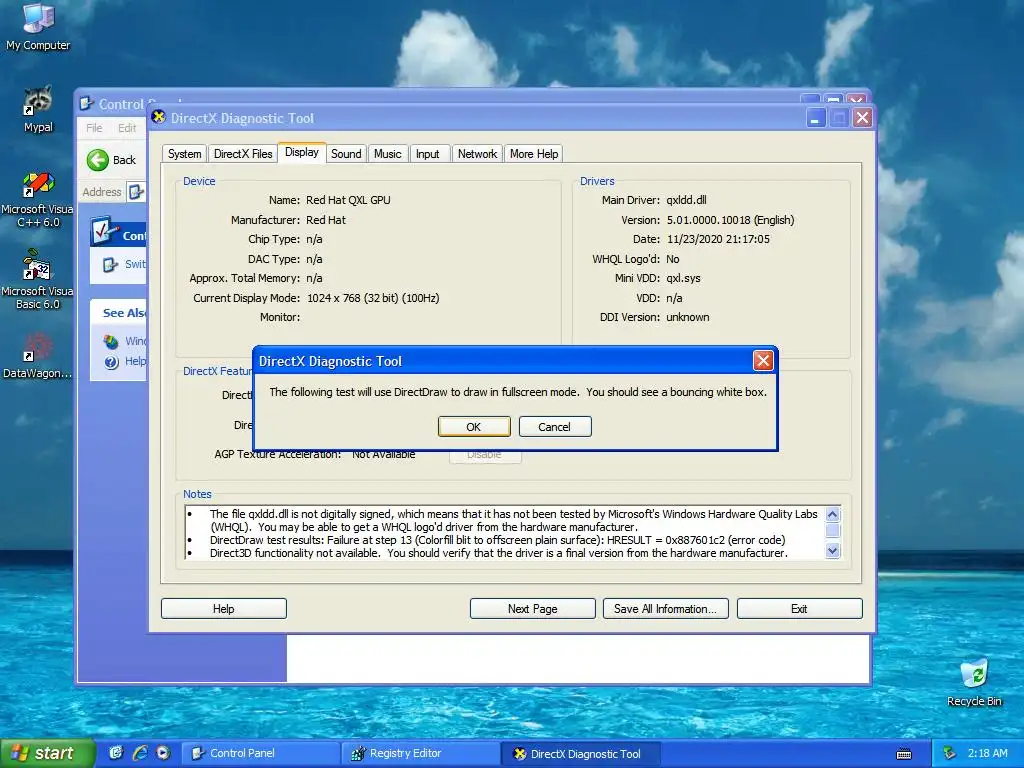Open DataWagon desktop shortcut
1024x768 pixels.
[37, 356]
